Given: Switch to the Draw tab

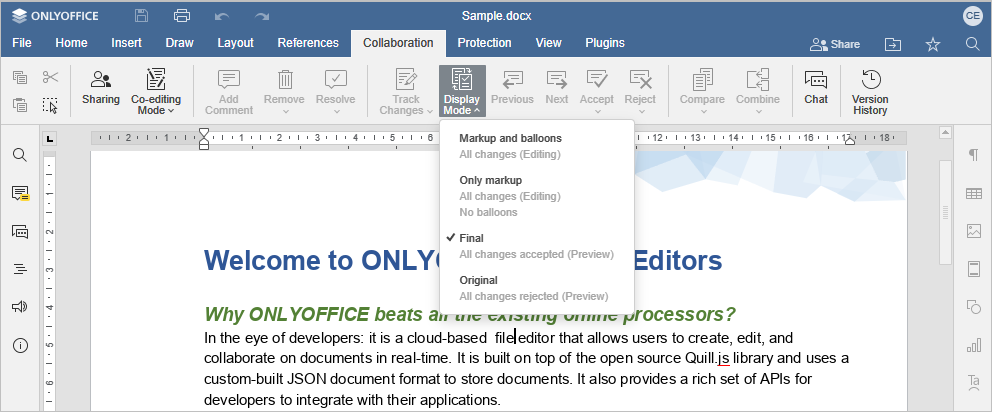Looking at the screenshot, I should (x=180, y=43).
